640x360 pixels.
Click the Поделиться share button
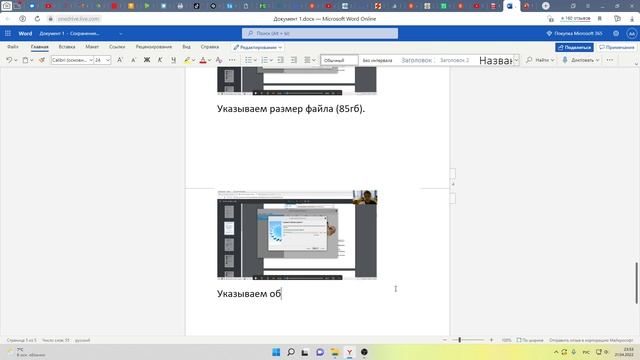click(574, 47)
